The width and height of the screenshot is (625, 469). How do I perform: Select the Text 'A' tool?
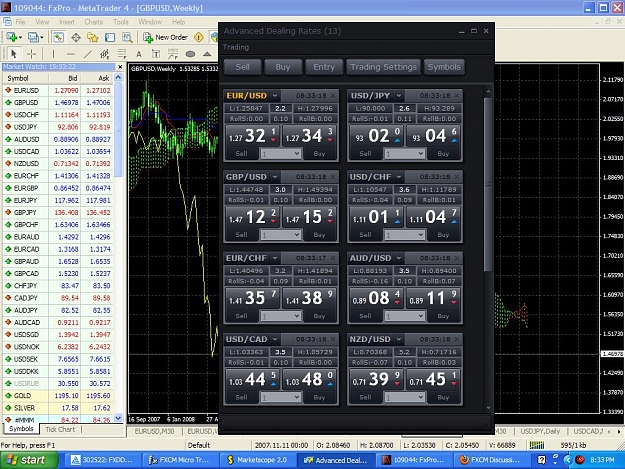tap(139, 54)
